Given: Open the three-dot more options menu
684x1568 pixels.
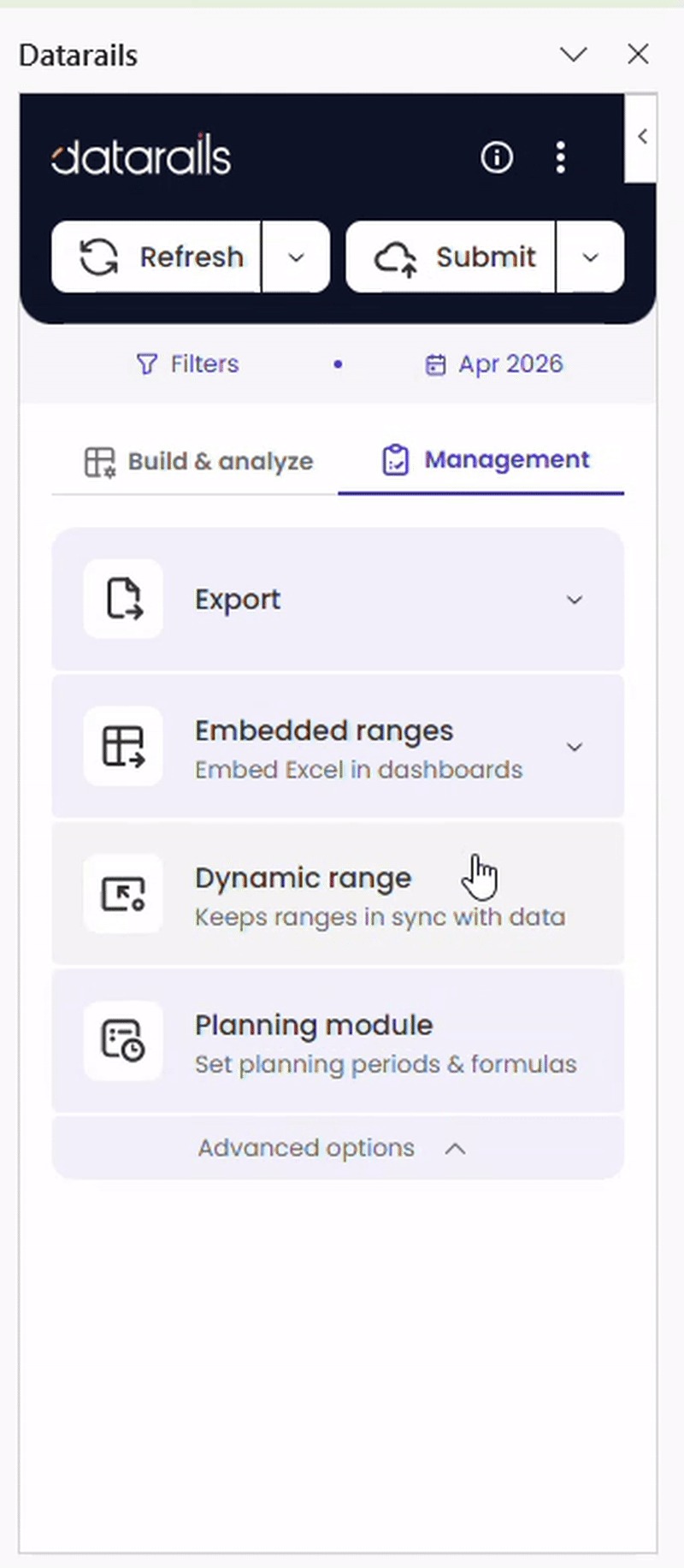Looking at the screenshot, I should pos(560,157).
